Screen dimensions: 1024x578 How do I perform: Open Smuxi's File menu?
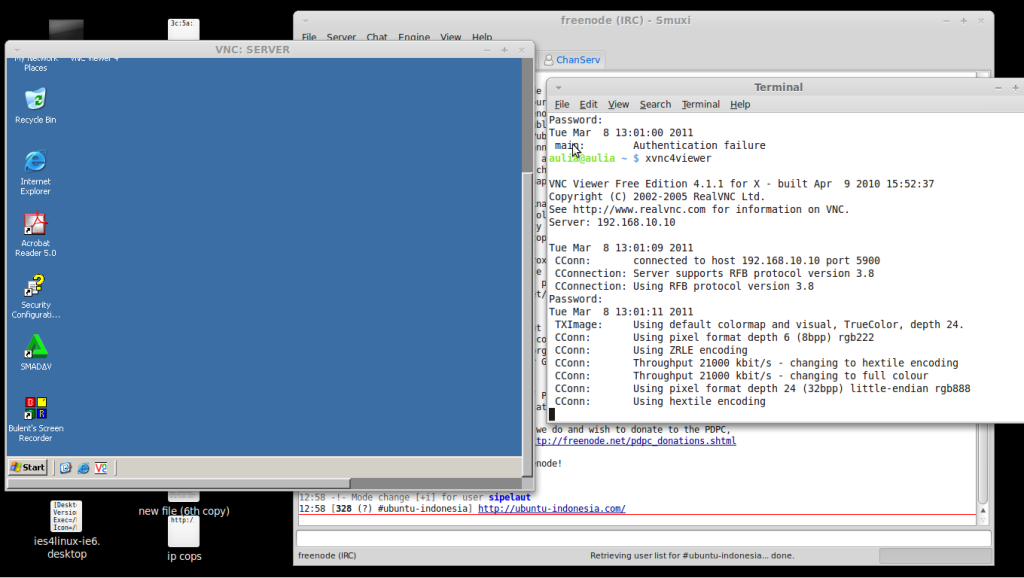point(309,37)
